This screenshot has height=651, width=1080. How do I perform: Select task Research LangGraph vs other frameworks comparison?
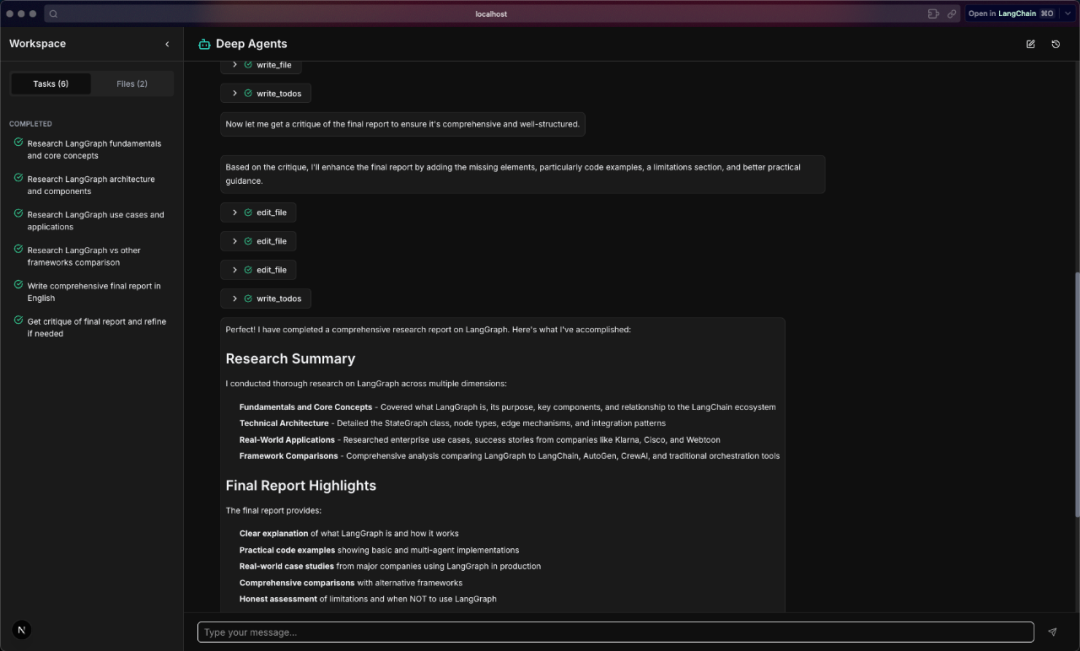tap(84, 256)
